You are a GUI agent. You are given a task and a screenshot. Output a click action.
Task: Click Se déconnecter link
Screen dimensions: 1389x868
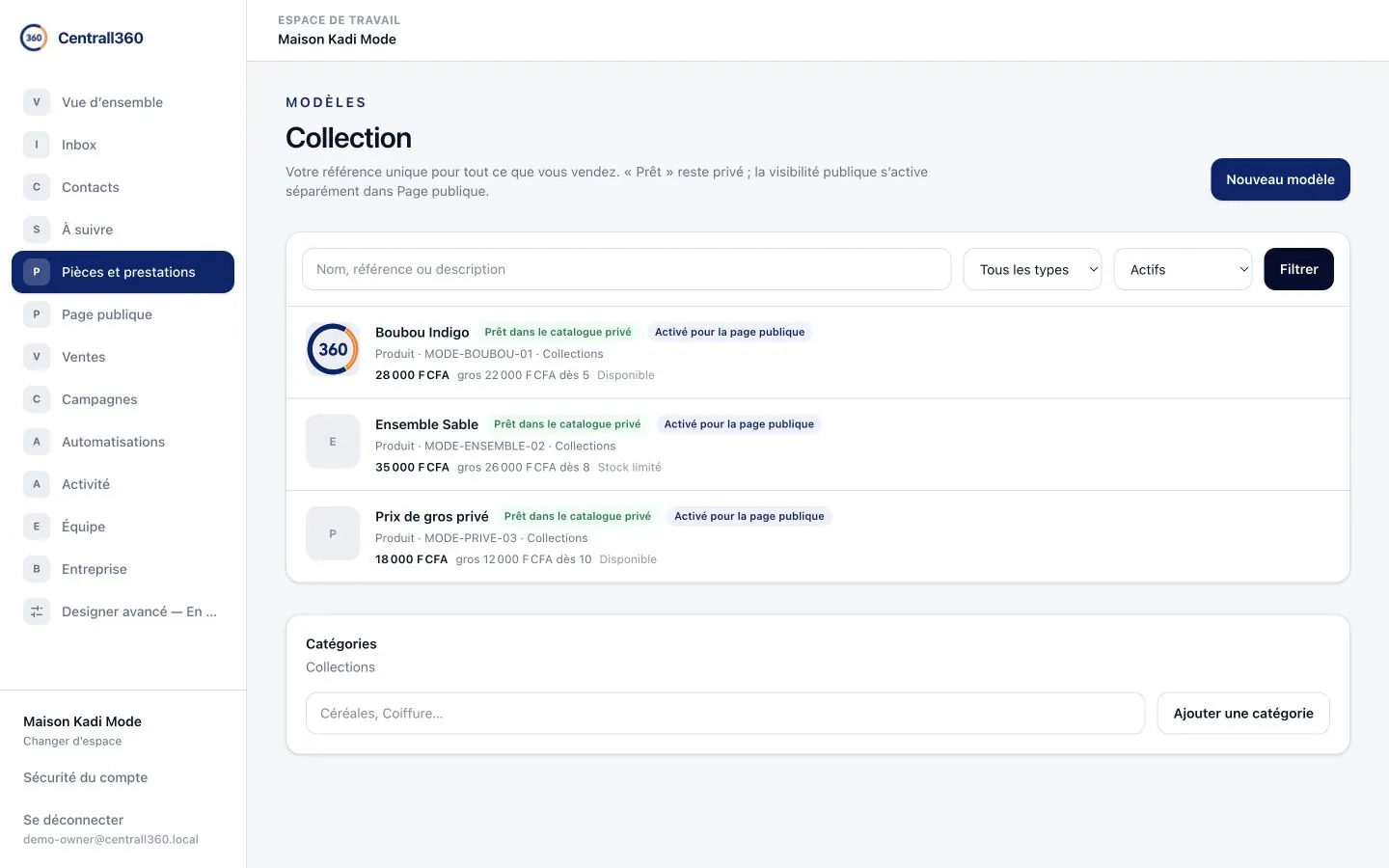[x=73, y=820]
